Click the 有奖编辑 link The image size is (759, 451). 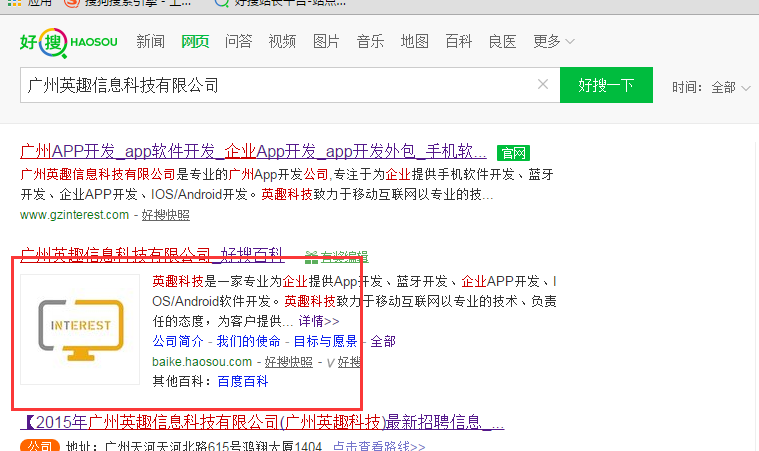(337, 257)
